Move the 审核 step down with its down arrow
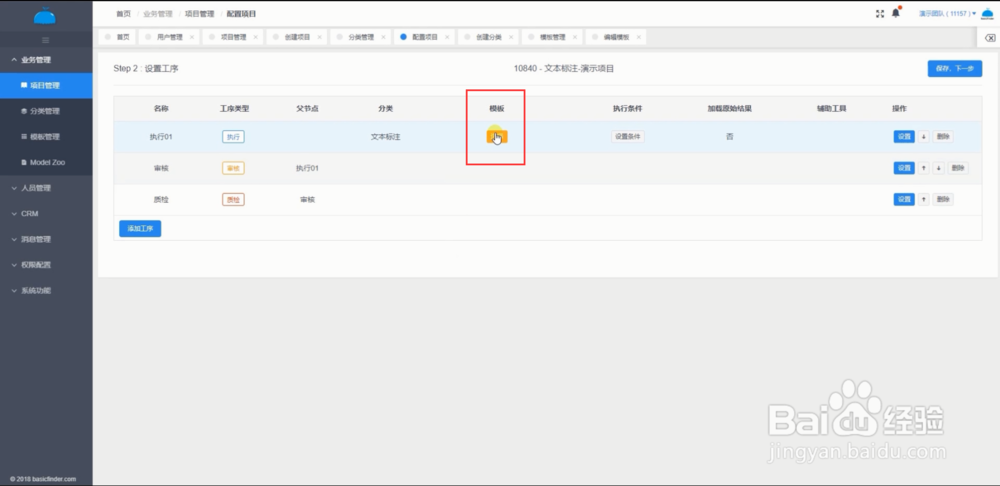The height and width of the screenshot is (486, 1000). point(938,168)
